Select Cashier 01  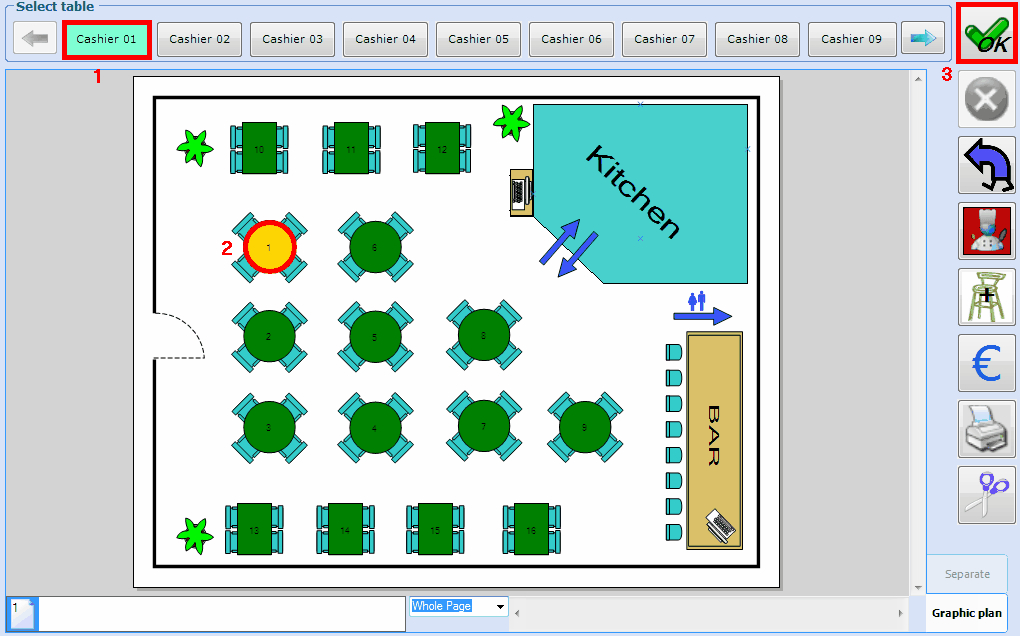107,39
